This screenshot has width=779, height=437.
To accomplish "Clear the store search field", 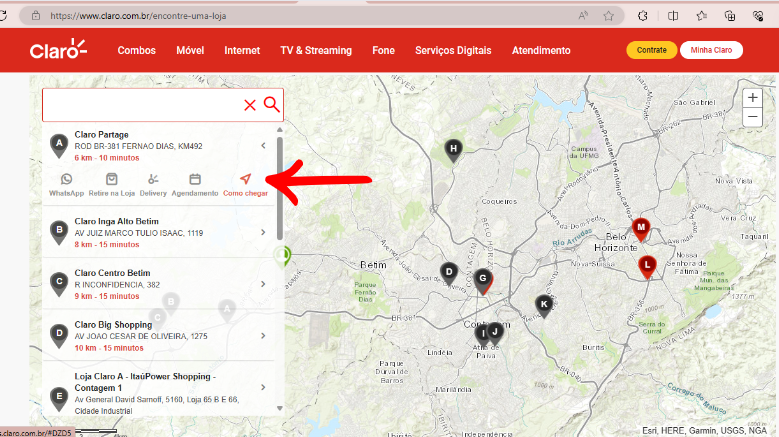I will tap(250, 105).
